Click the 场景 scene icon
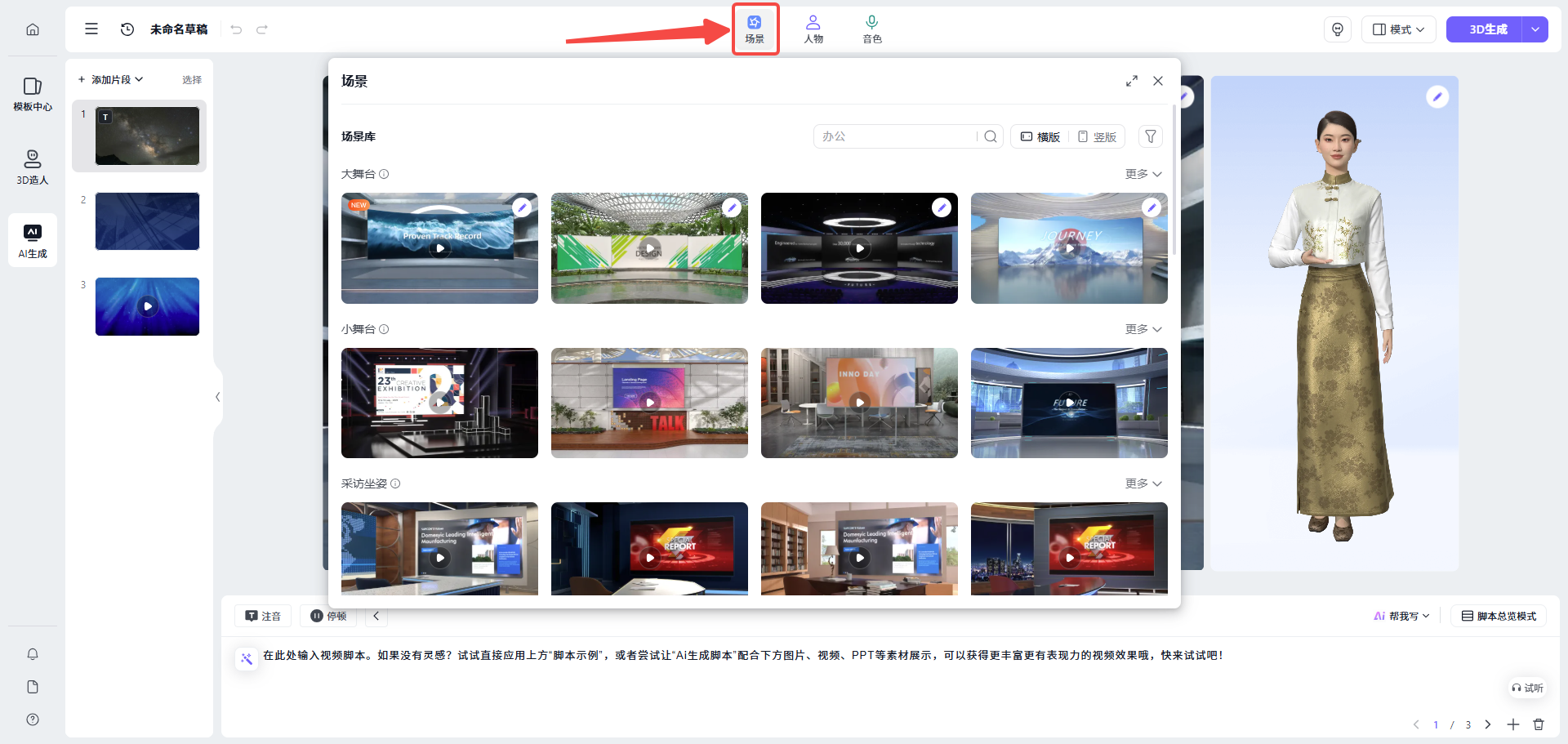Image resolution: width=1568 pixels, height=744 pixels. [x=755, y=29]
